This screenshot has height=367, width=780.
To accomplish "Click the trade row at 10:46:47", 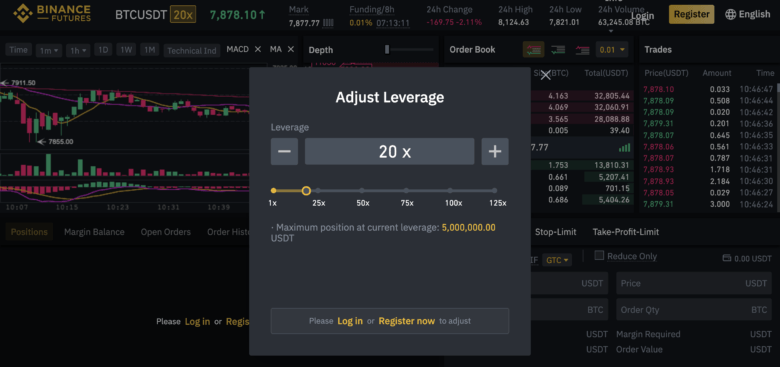I will [x=708, y=89].
